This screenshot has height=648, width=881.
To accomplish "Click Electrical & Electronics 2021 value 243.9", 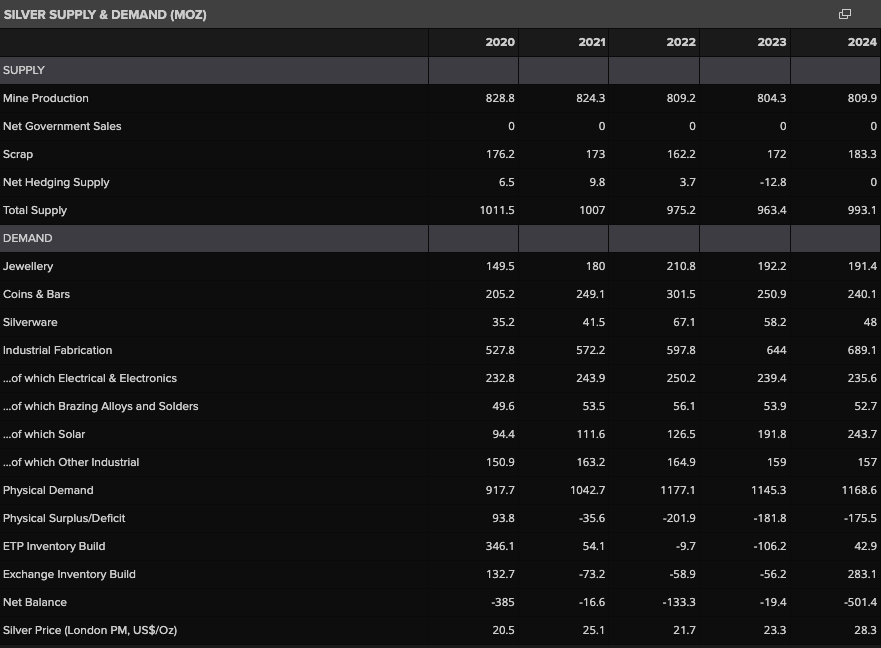I will click(591, 378).
